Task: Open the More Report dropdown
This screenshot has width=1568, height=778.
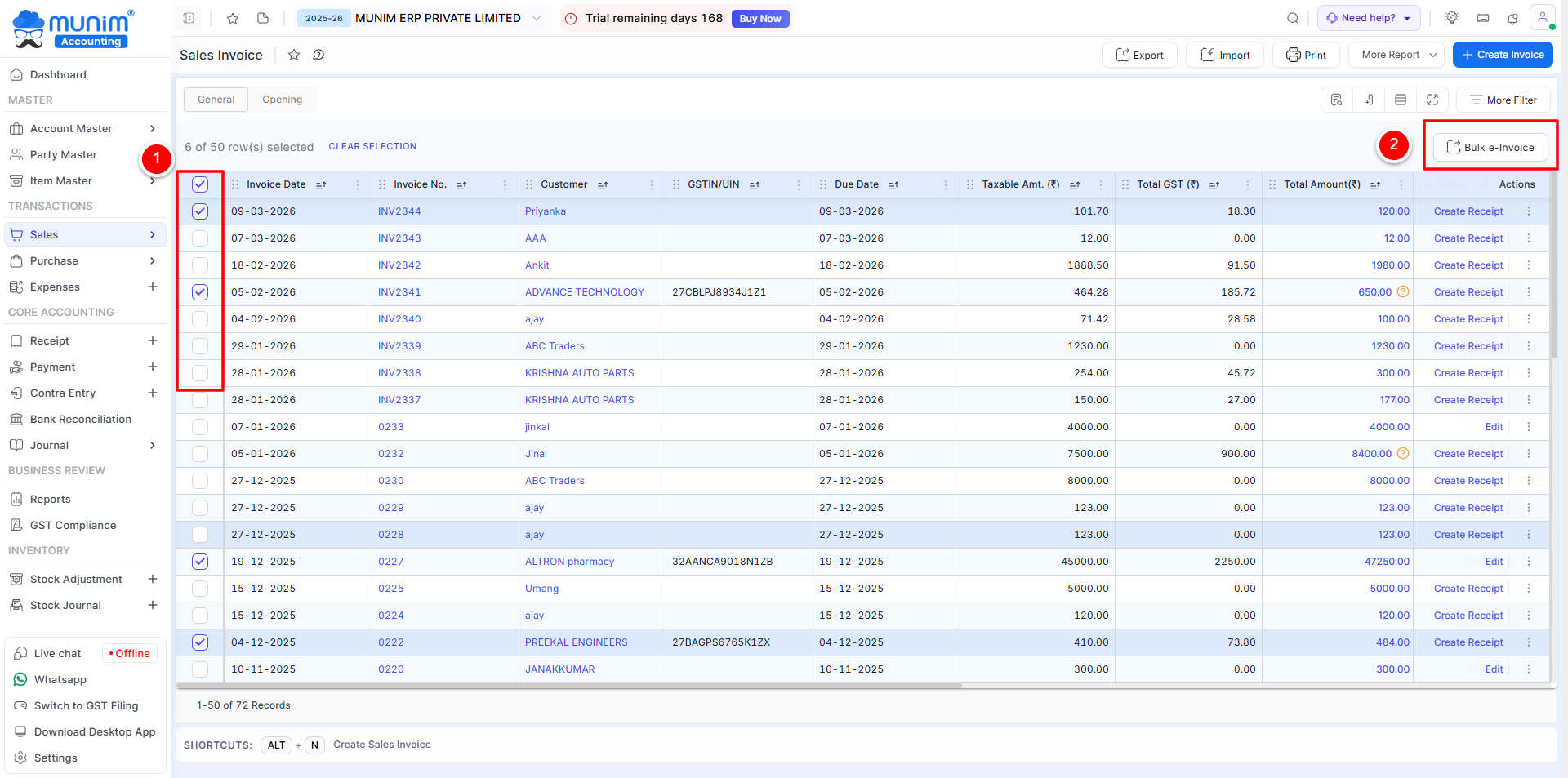Action: pos(1399,55)
